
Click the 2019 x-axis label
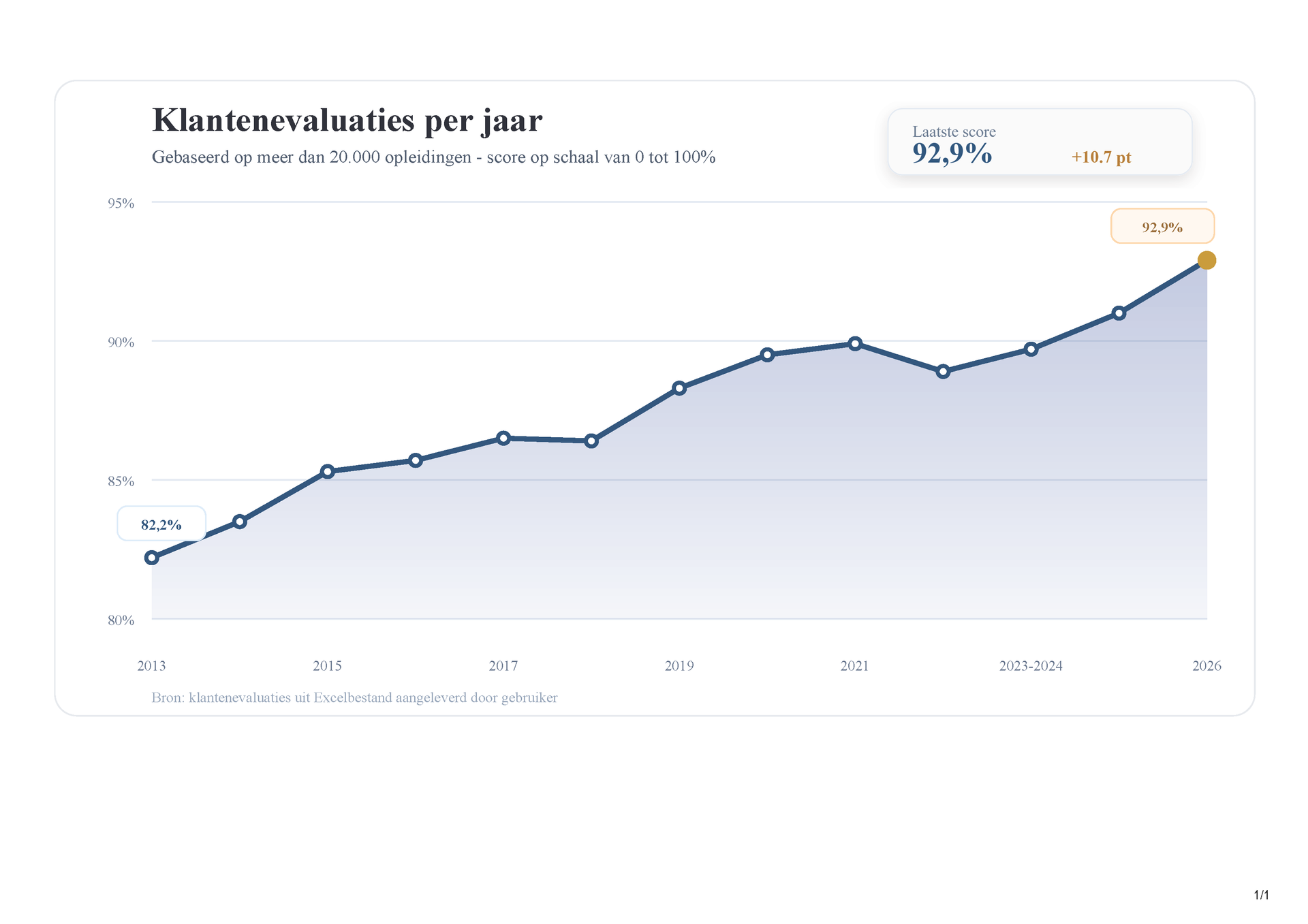pos(679,666)
